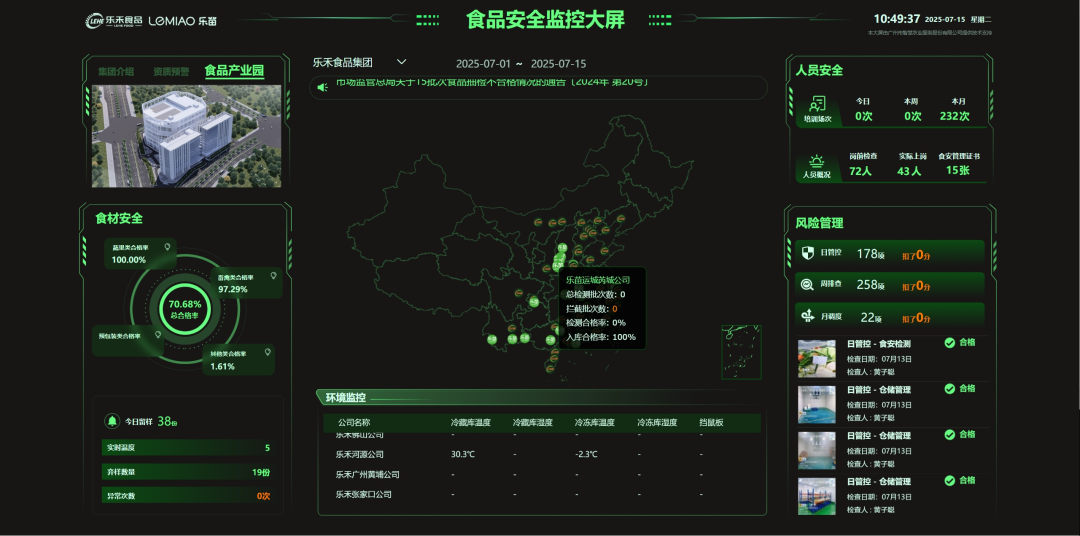Open the 日管控 - 食安检测 photo thumbnail

coord(816,358)
